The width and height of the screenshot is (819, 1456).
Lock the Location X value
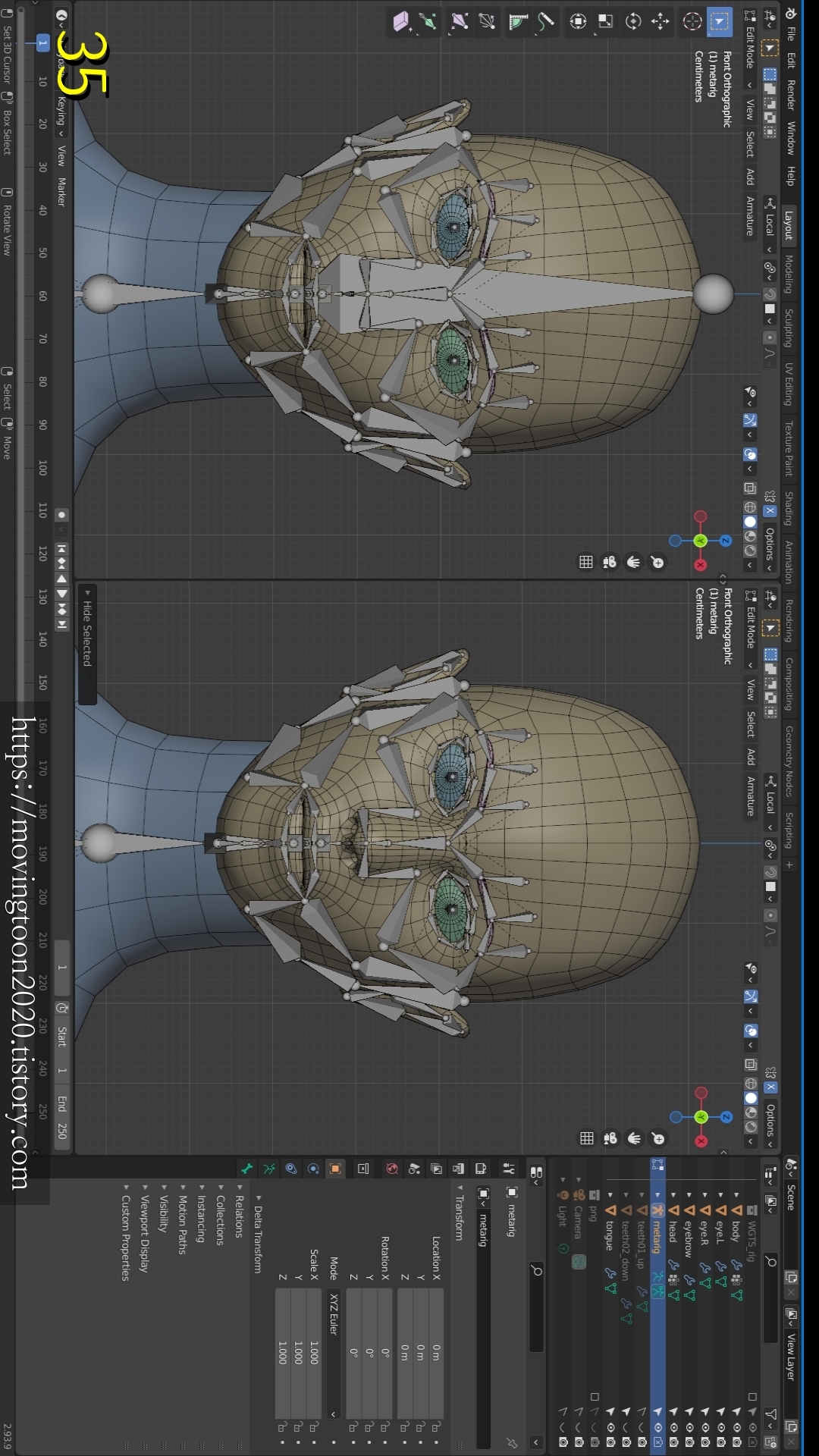436,1427
